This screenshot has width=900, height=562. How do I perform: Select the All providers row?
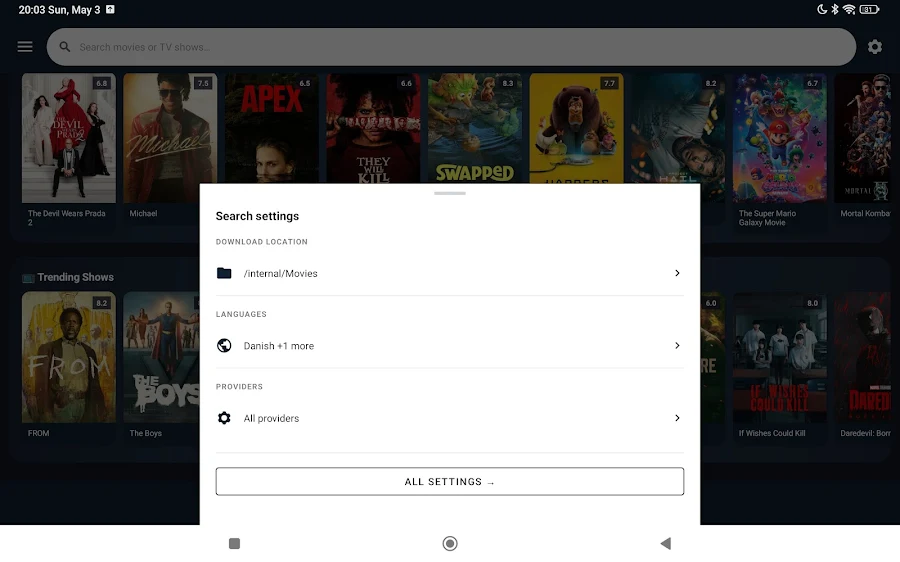(x=450, y=418)
